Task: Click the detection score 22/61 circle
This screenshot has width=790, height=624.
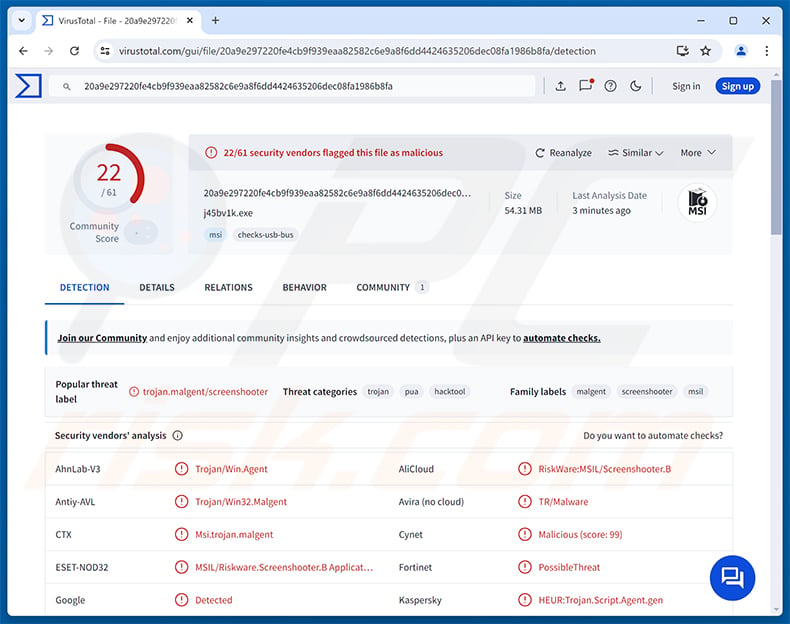Action: tap(109, 179)
